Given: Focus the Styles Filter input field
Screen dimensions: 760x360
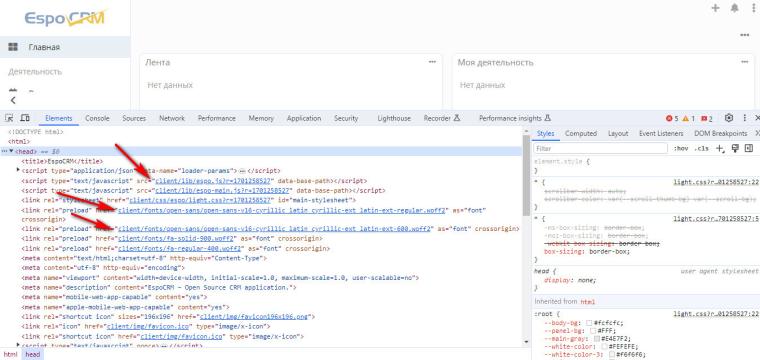Looking at the screenshot, I should [600, 148].
